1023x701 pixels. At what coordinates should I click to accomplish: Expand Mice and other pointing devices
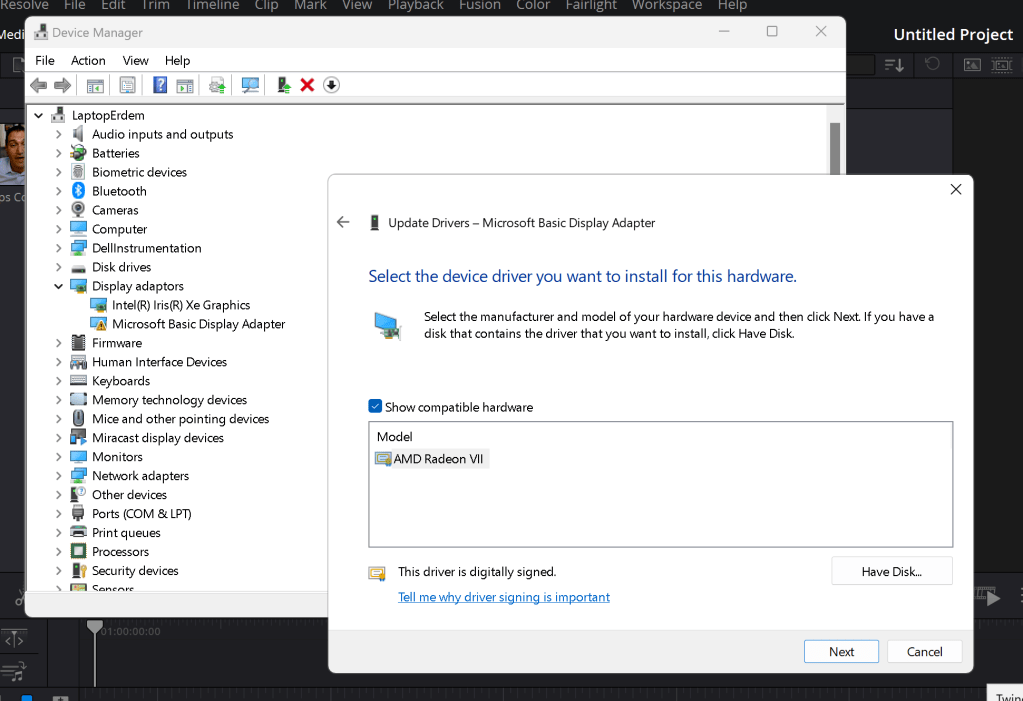[x=59, y=418]
